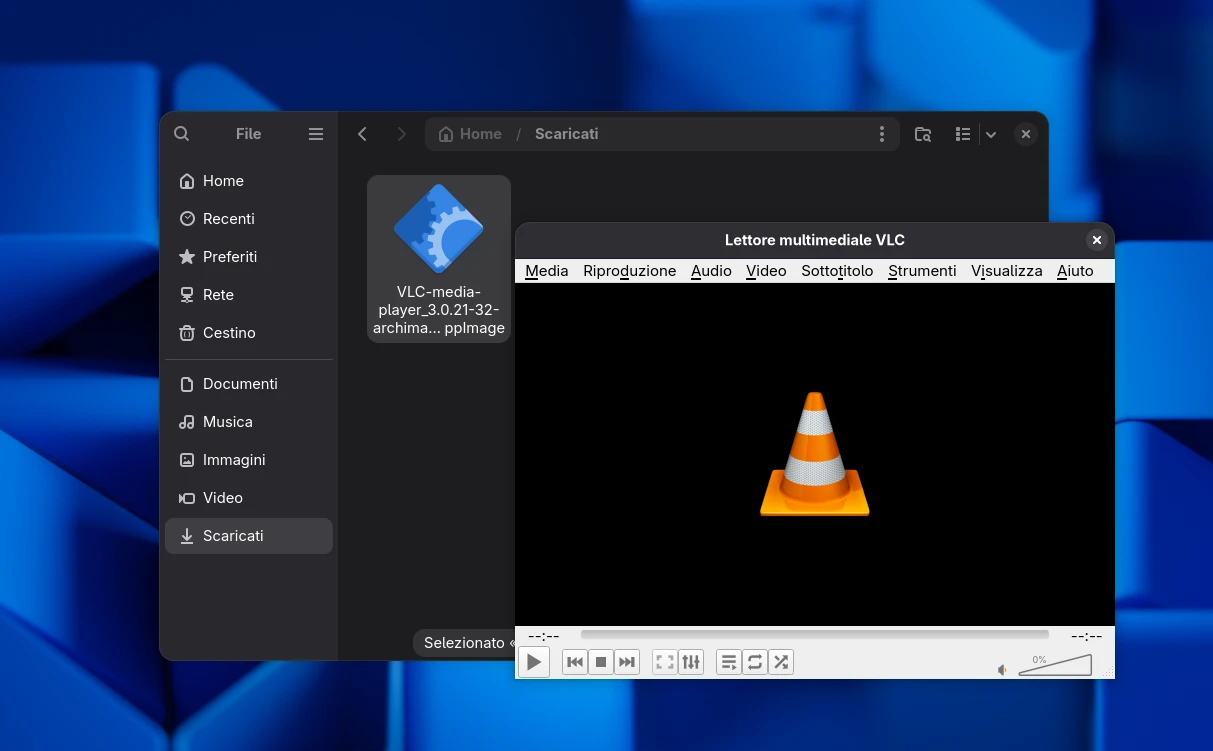
Task: Open the file manager hamburger menu
Action: pos(315,133)
